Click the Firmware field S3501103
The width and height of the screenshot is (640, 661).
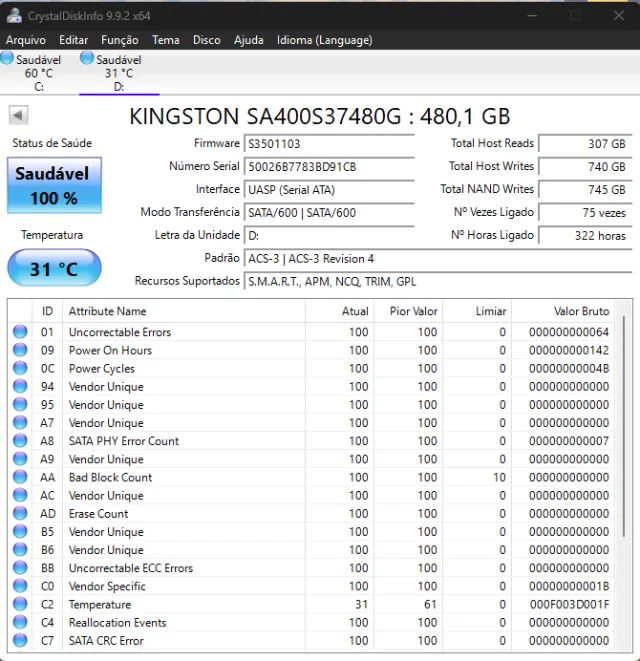pos(329,144)
